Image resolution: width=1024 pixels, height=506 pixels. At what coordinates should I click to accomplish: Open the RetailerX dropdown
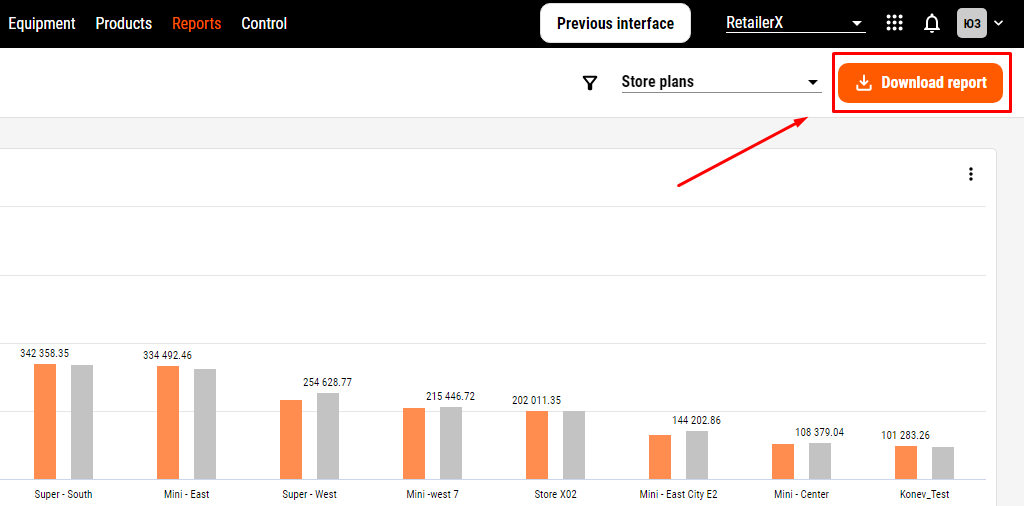pos(795,24)
